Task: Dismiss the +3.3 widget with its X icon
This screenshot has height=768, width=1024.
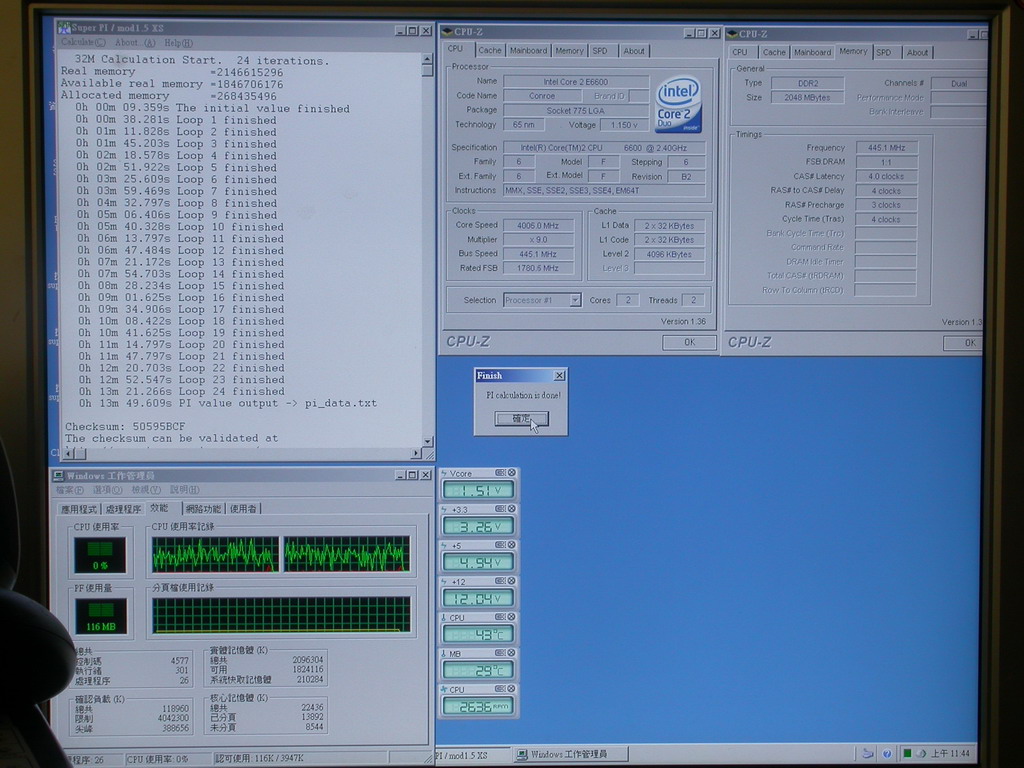Action: coord(511,509)
